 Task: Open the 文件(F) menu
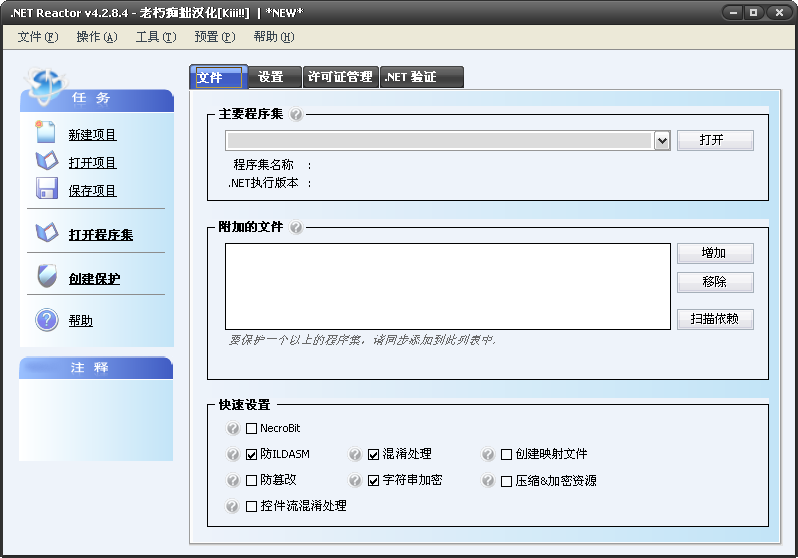click(x=38, y=37)
